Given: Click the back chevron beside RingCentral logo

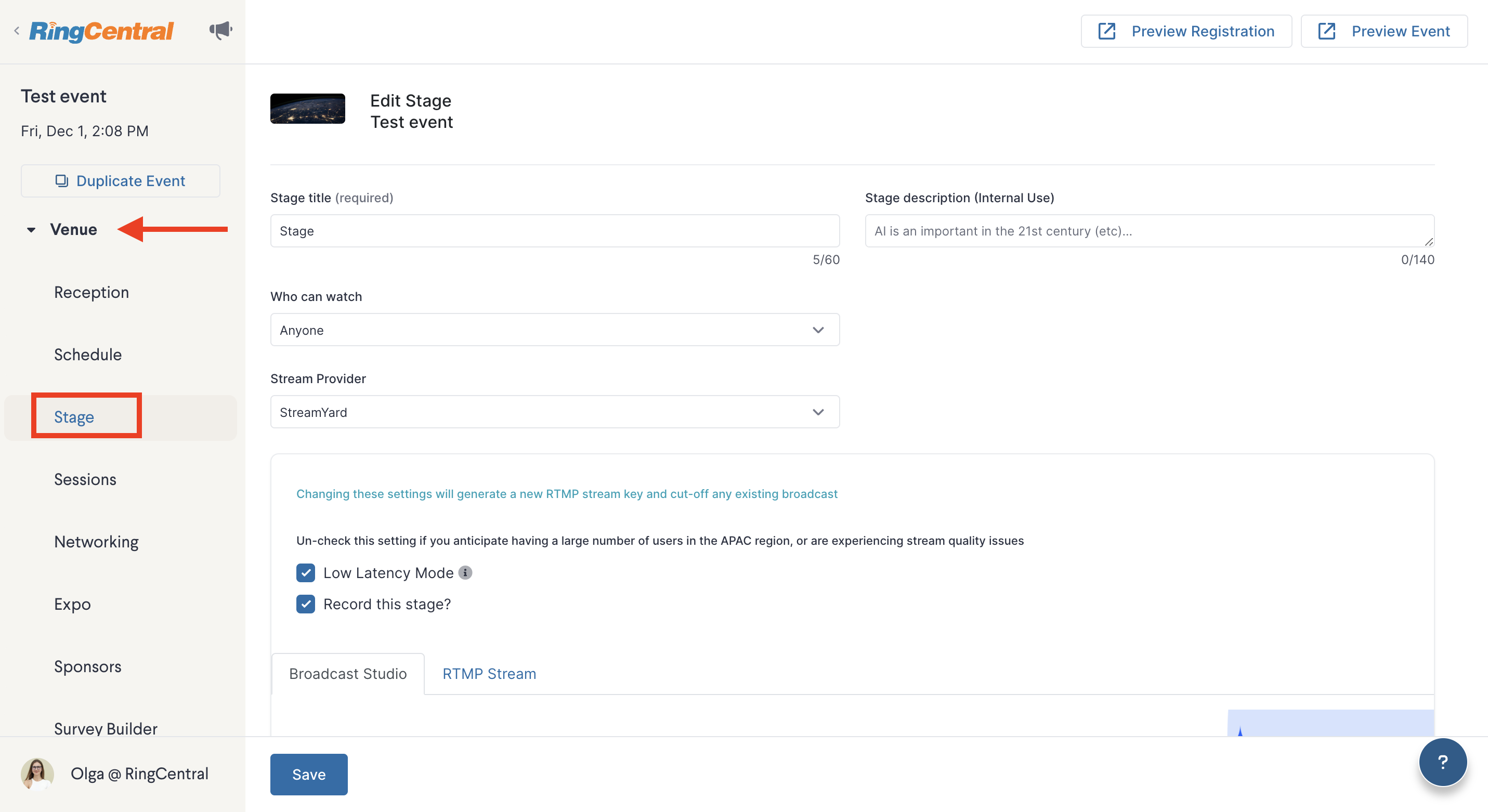Looking at the screenshot, I should click(17, 31).
